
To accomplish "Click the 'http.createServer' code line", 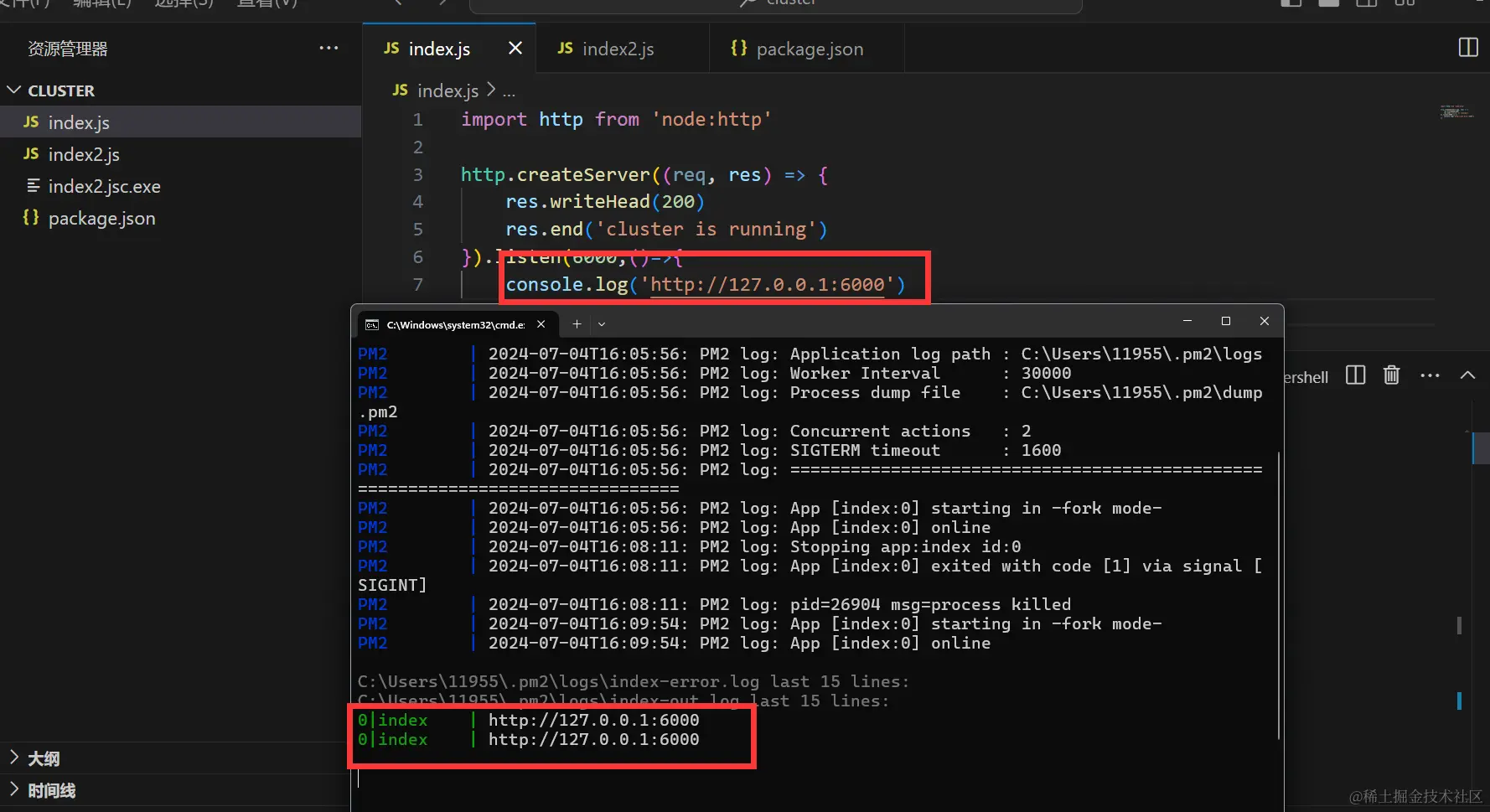I will pyautogui.click(x=644, y=174).
